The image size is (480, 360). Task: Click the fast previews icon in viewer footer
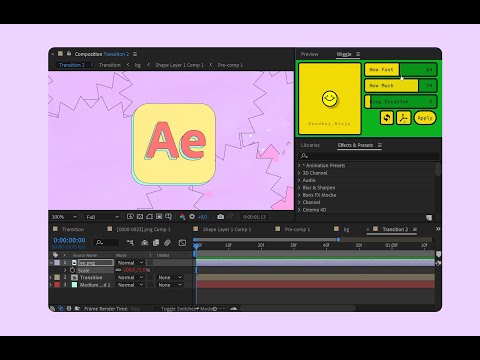coord(130,217)
